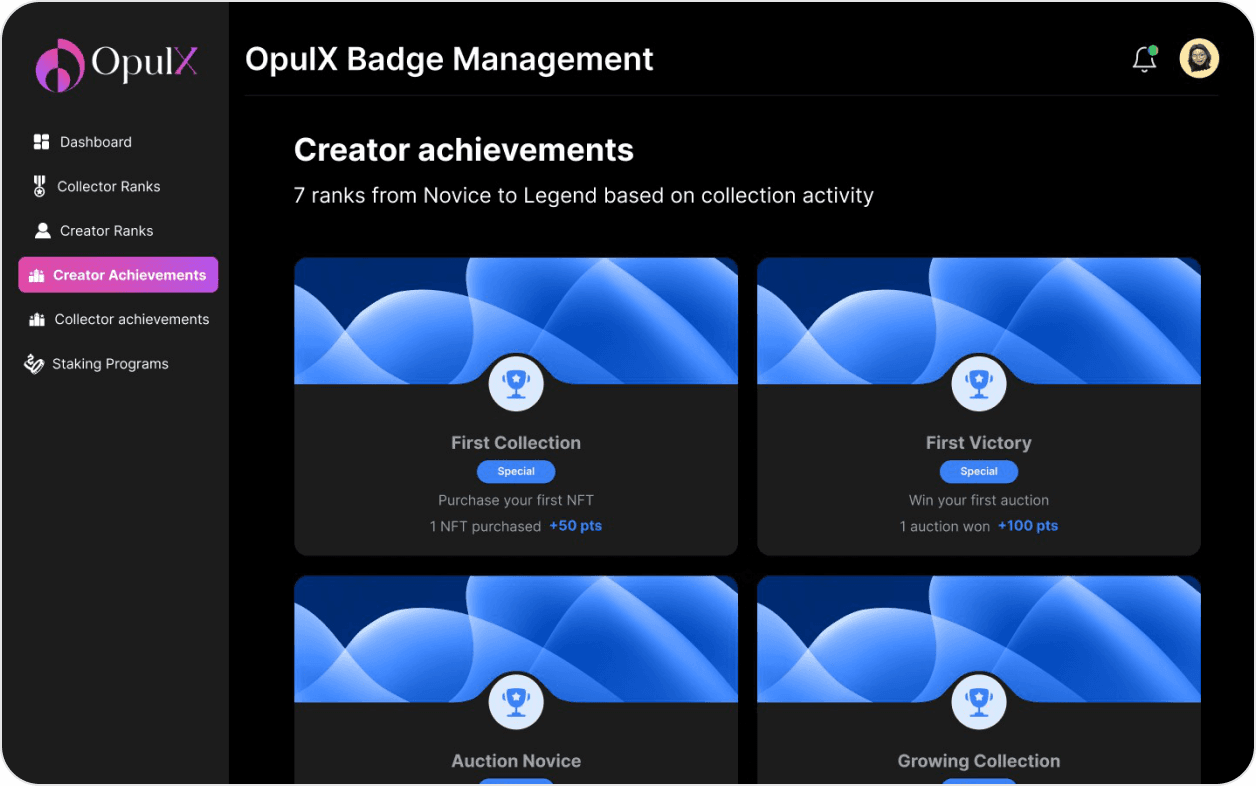Click the OpulX logo in the sidebar
This screenshot has height=786, width=1256.
116,65
